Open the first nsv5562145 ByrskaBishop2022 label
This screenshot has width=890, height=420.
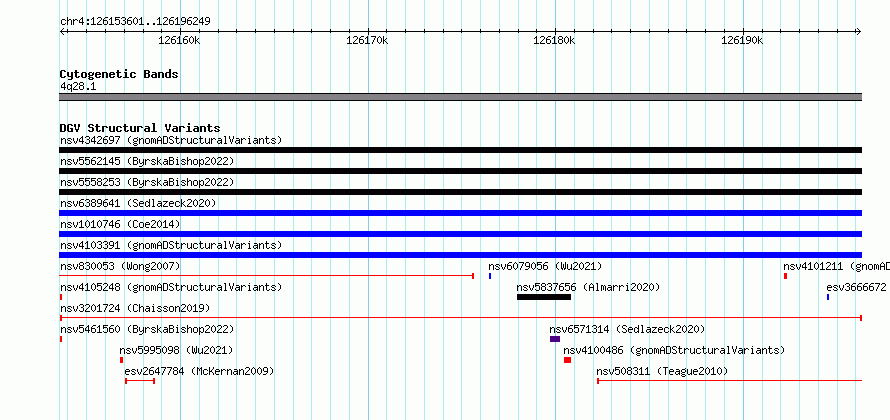click(147, 161)
